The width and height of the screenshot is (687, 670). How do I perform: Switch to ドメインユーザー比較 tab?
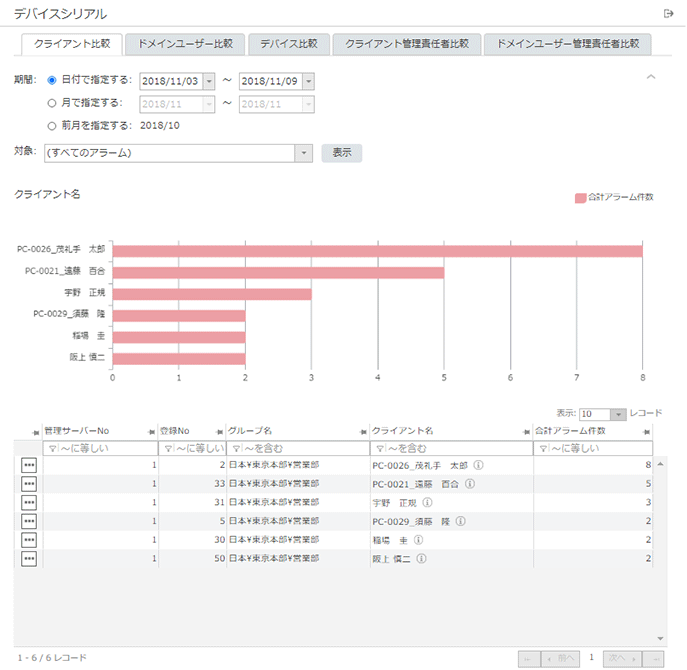(x=185, y=44)
